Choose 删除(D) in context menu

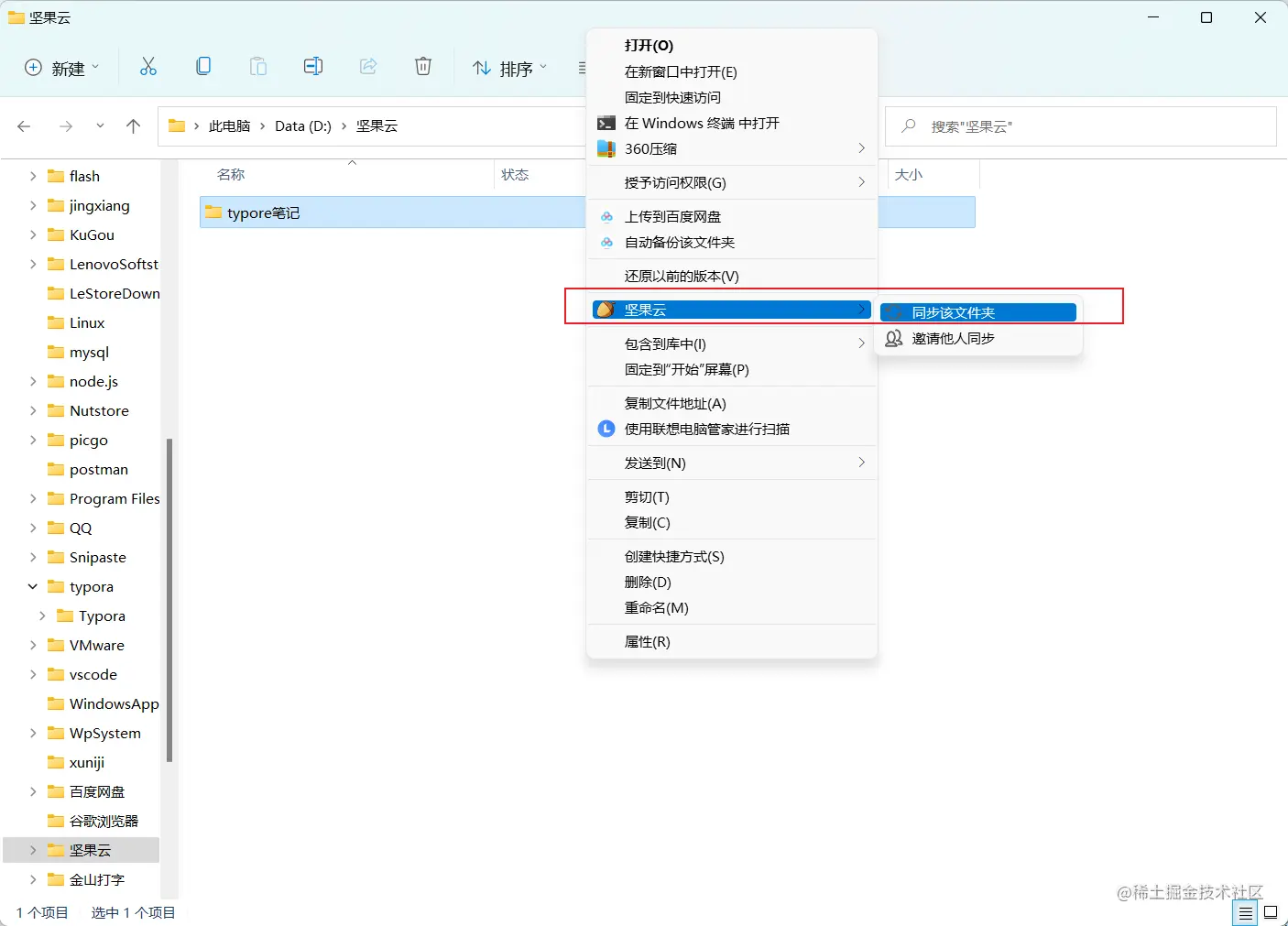tap(731, 582)
